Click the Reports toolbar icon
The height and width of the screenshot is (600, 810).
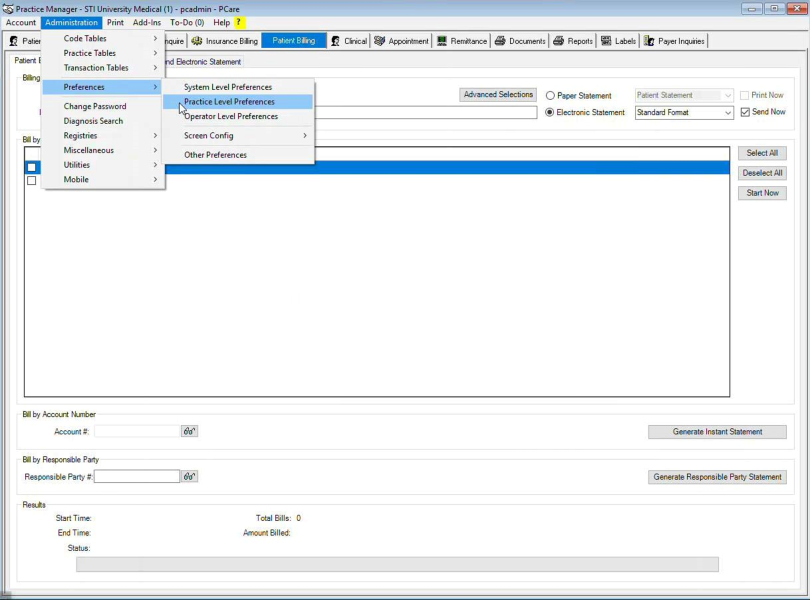click(x=558, y=41)
